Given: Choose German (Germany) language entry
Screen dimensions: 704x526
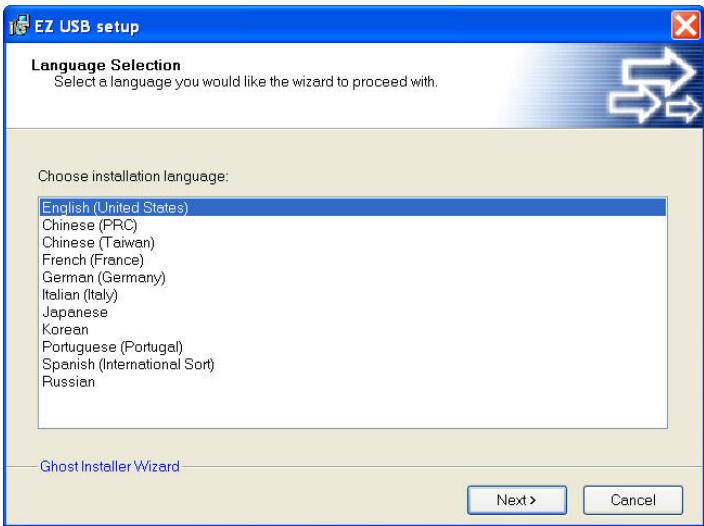Looking at the screenshot, I should click(x=353, y=277).
